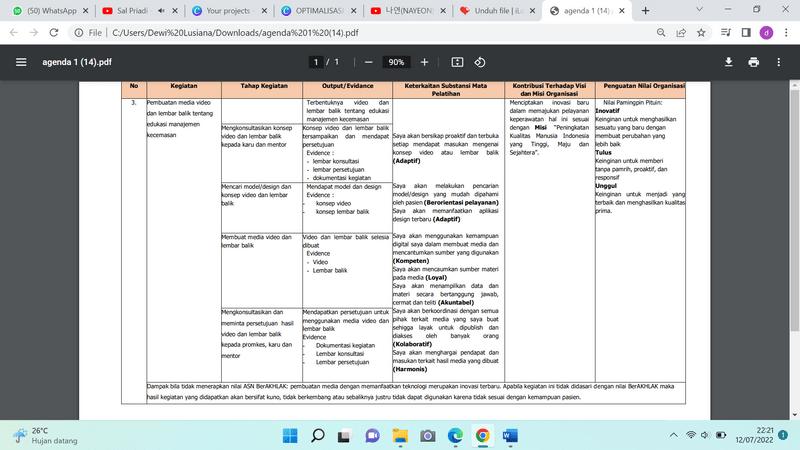
Task: Open Google Chrome from the taskbar
Action: click(x=483, y=436)
